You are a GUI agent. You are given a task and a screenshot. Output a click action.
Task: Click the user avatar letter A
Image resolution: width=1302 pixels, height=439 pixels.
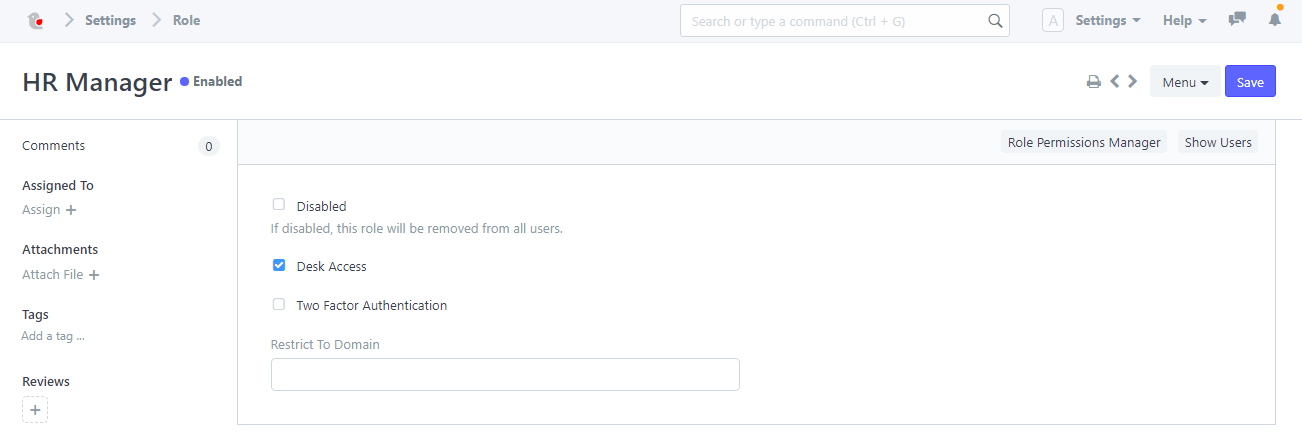point(1053,20)
